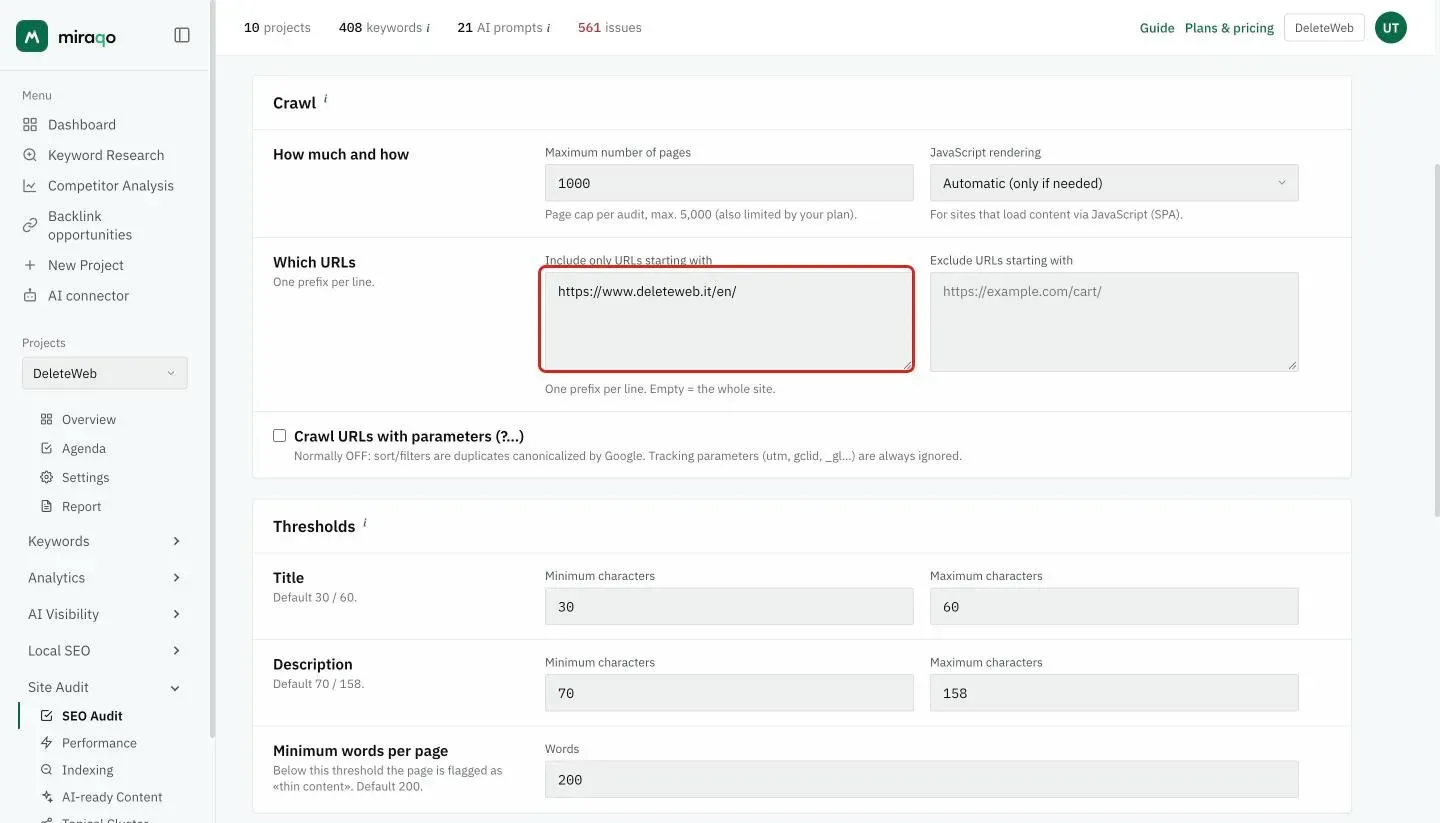1440x823 pixels.
Task: Click the Competitor Analysis chart icon
Action: pyautogui.click(x=30, y=186)
